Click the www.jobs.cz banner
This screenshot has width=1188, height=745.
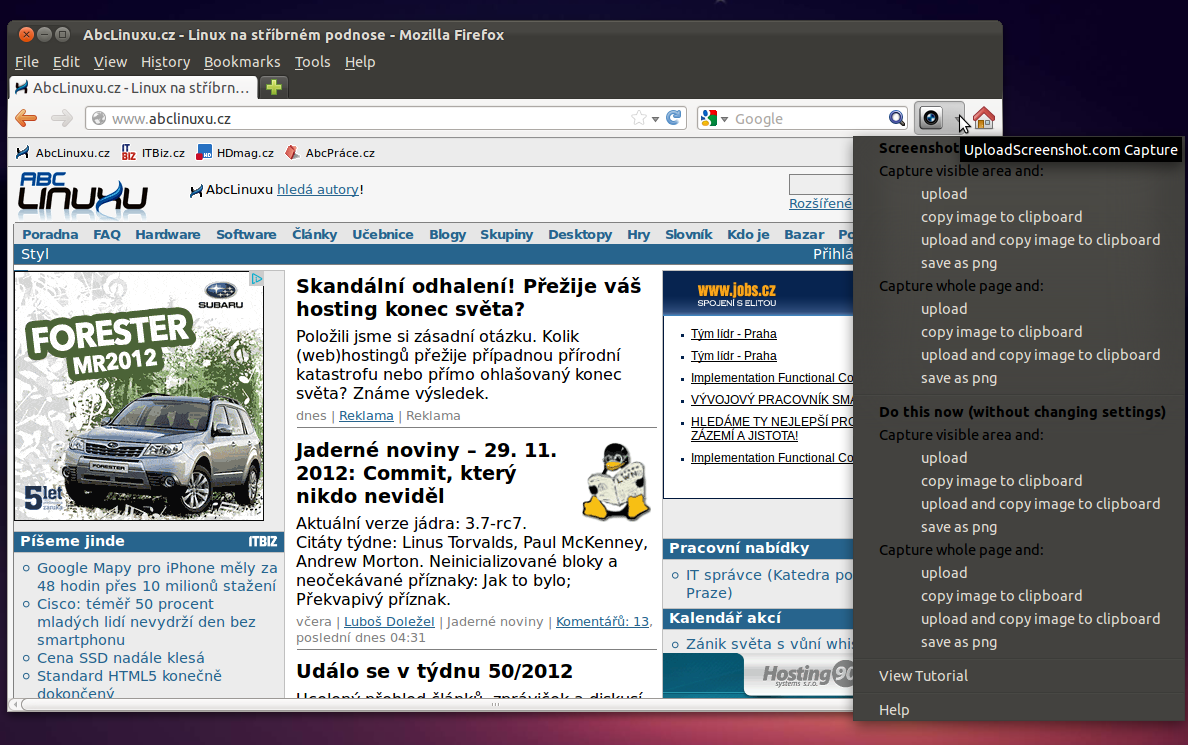point(758,293)
